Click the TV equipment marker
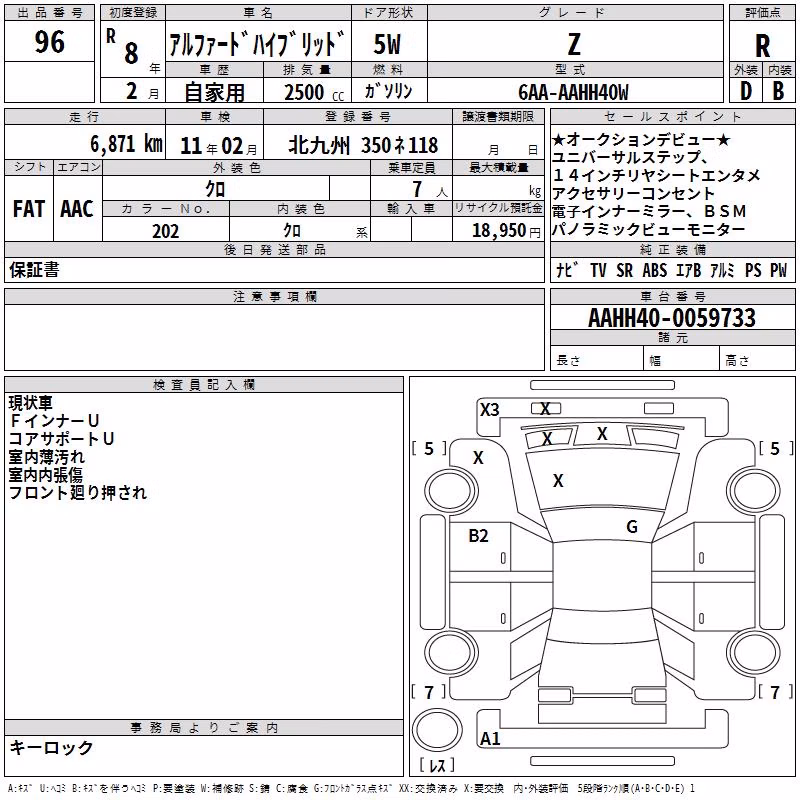This screenshot has height=800, width=800. tap(598, 270)
